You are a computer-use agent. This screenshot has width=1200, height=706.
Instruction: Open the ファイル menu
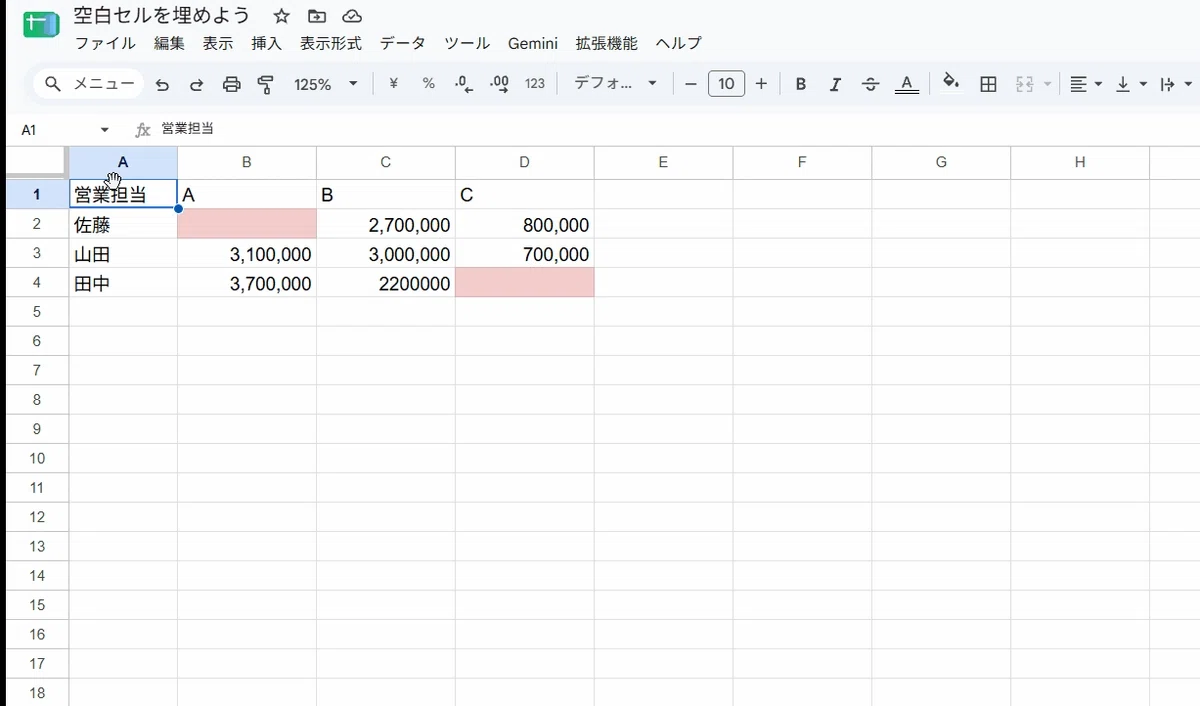pos(106,44)
